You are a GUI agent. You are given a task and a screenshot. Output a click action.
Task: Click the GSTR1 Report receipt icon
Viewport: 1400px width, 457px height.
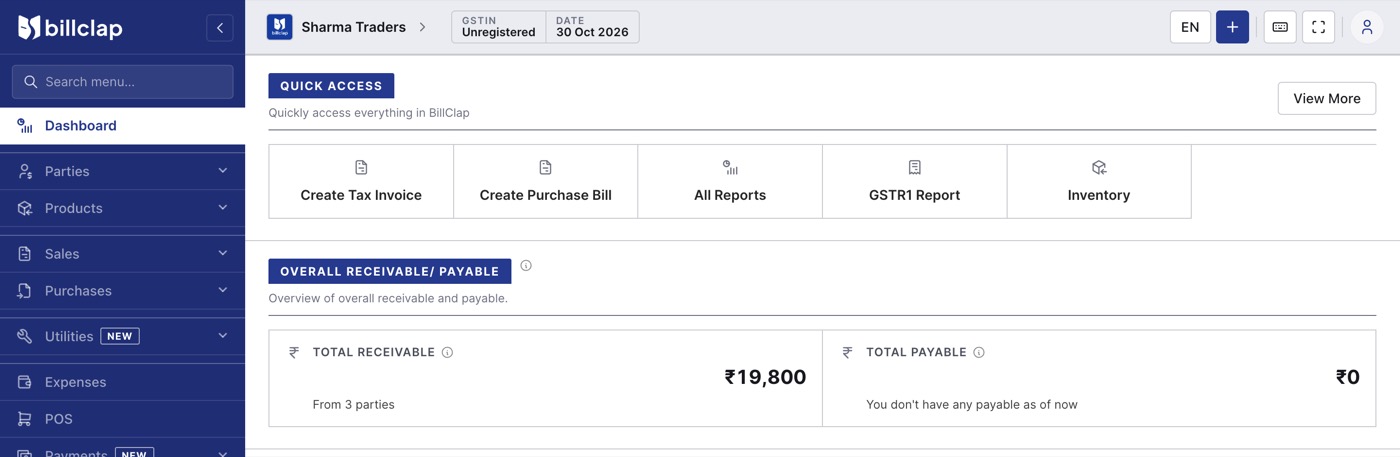pyautogui.click(x=914, y=167)
